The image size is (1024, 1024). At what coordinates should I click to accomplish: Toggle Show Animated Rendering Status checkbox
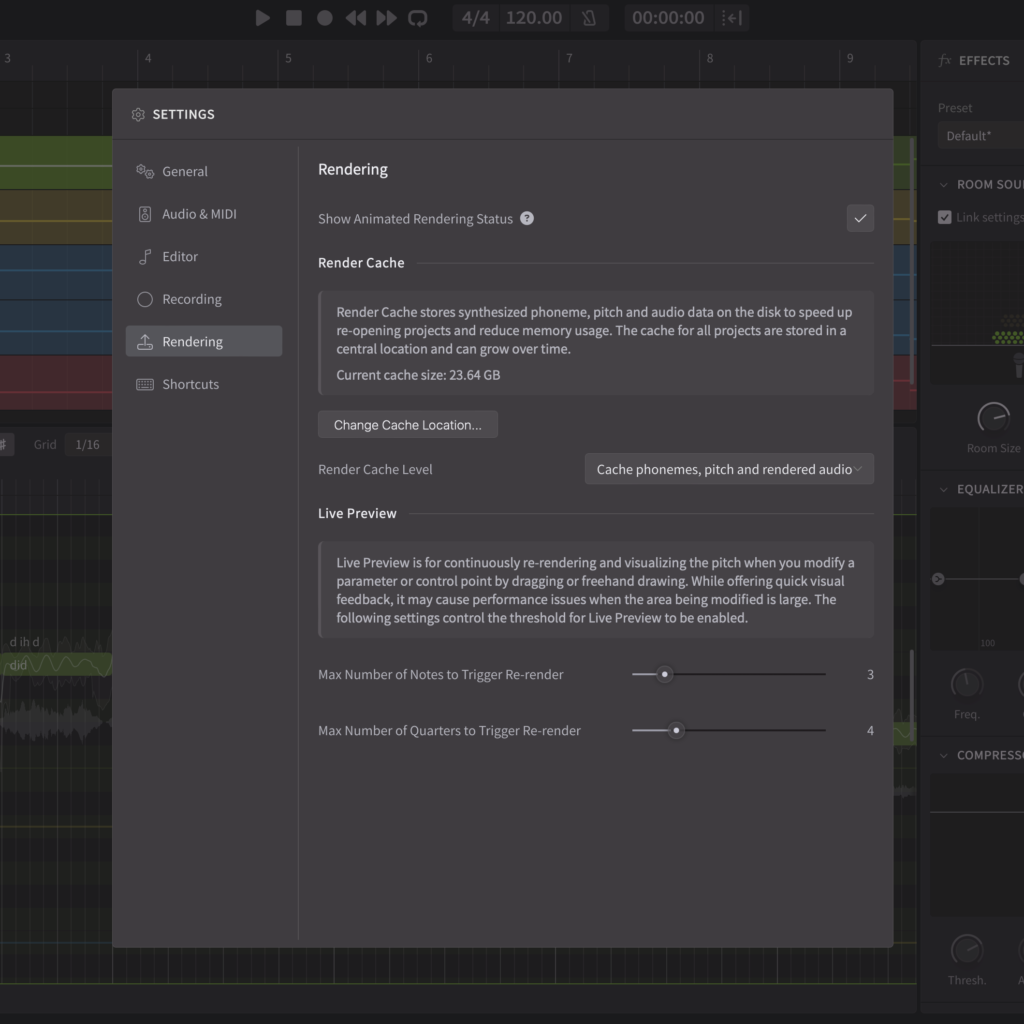[x=860, y=218]
